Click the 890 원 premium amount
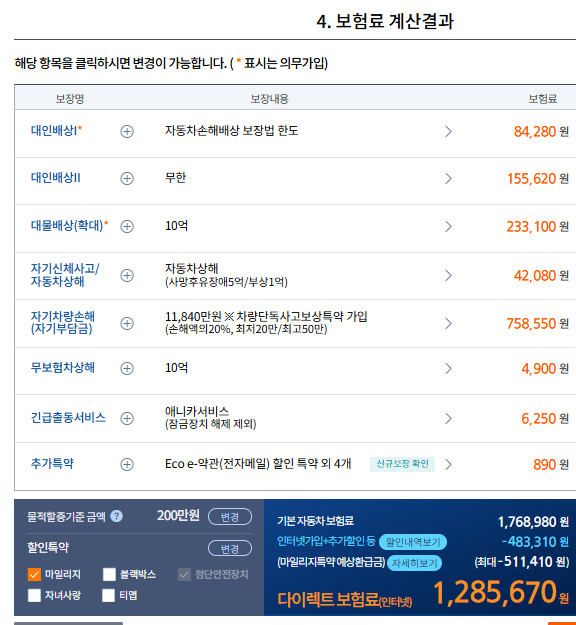The height and width of the screenshot is (625, 576). [x=551, y=464]
